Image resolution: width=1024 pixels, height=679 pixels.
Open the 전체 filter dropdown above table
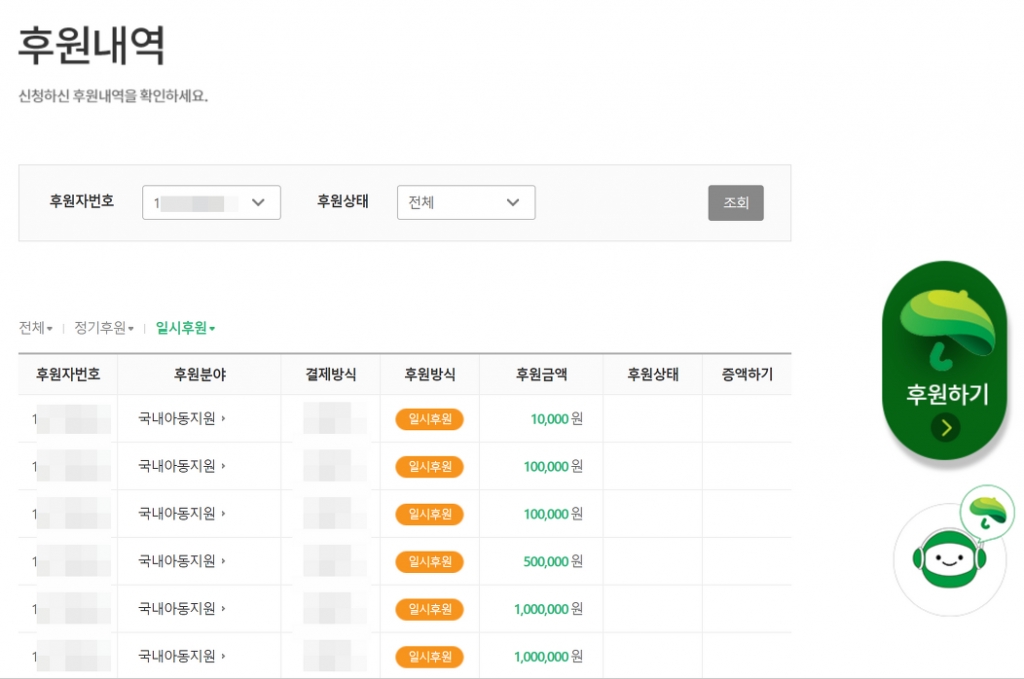[35, 328]
